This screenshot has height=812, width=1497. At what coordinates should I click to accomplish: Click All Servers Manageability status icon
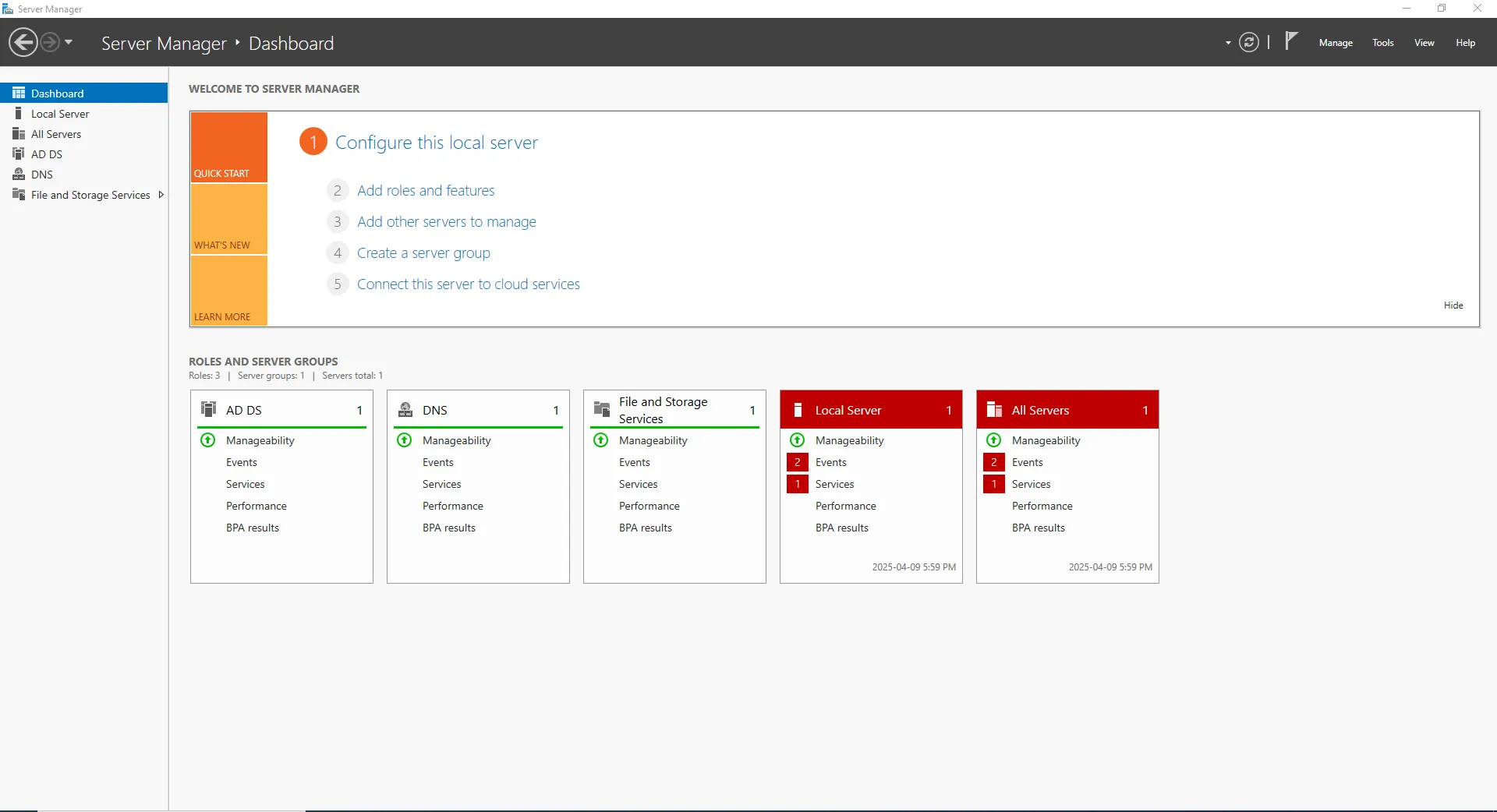coord(994,440)
